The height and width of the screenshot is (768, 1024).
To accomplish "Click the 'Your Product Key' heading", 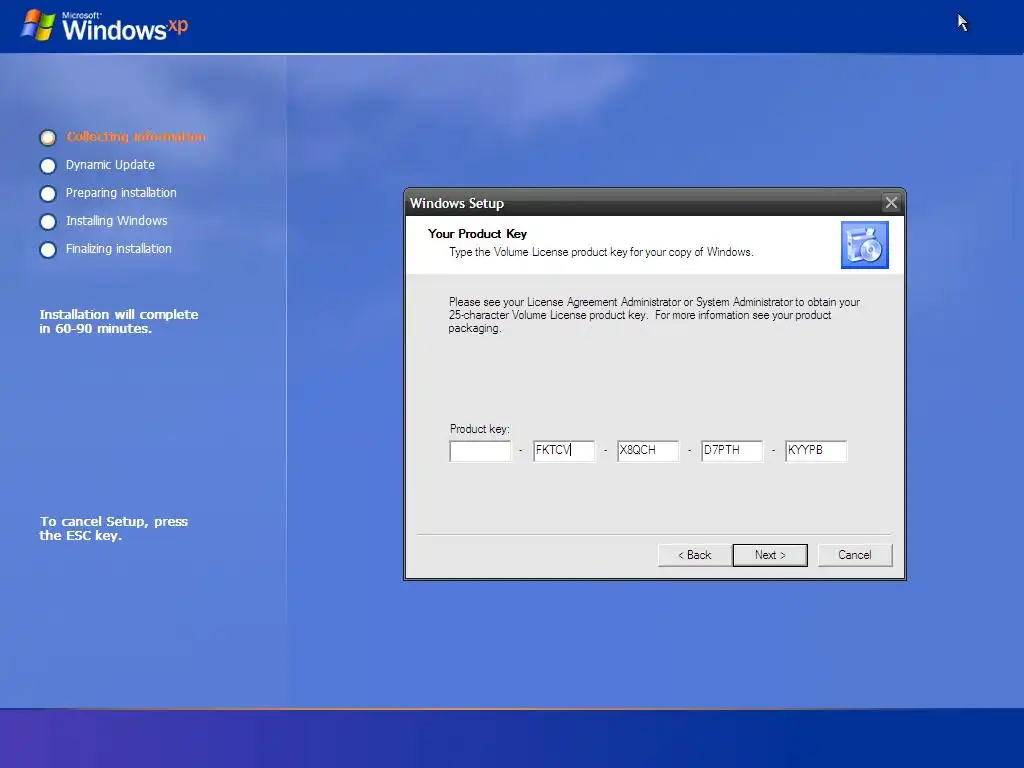I will (x=477, y=234).
